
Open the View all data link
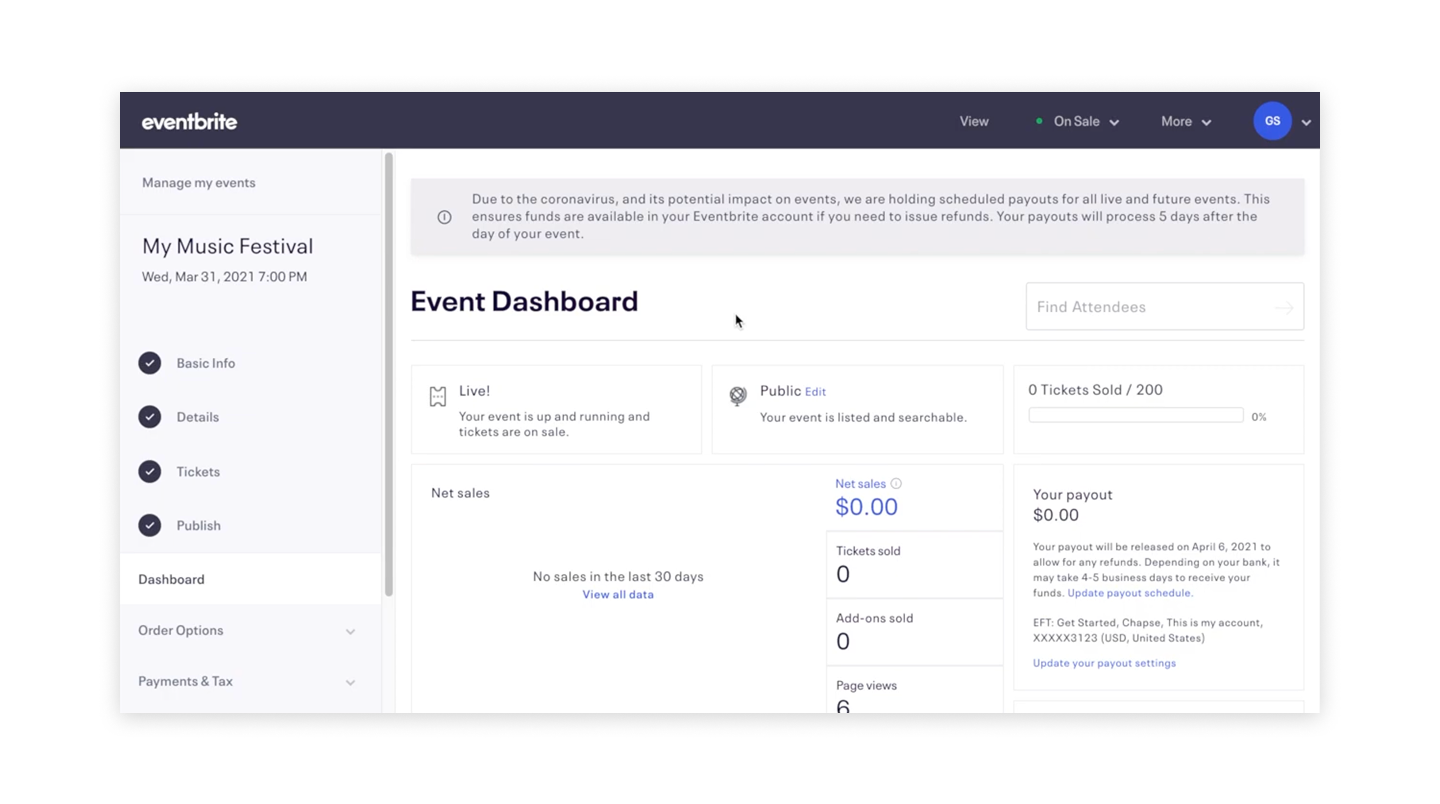click(x=618, y=594)
